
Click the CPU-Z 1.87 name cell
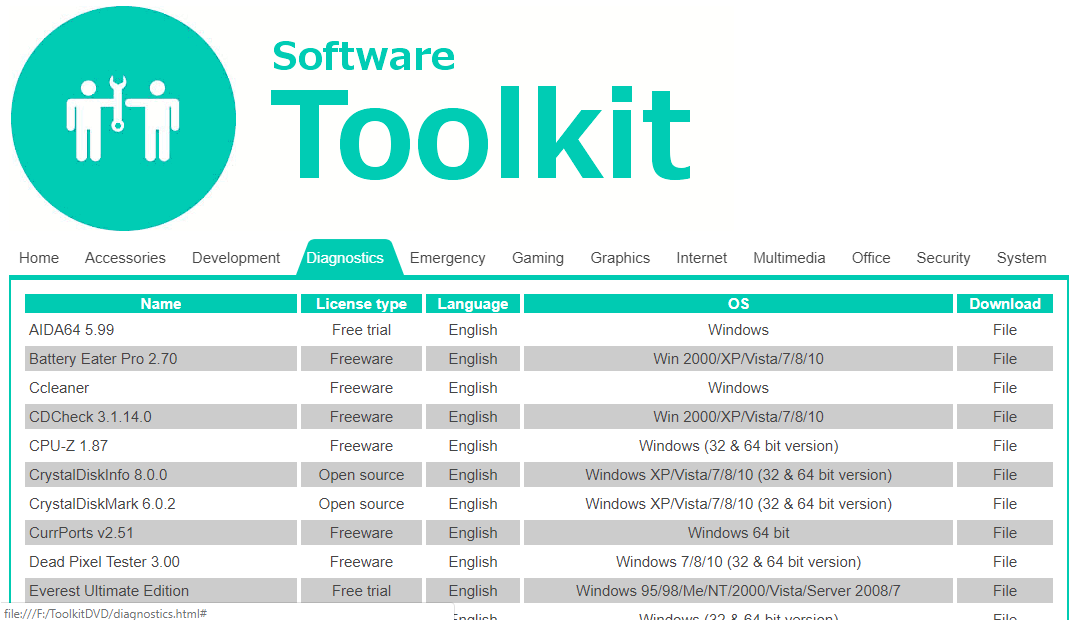(161, 446)
